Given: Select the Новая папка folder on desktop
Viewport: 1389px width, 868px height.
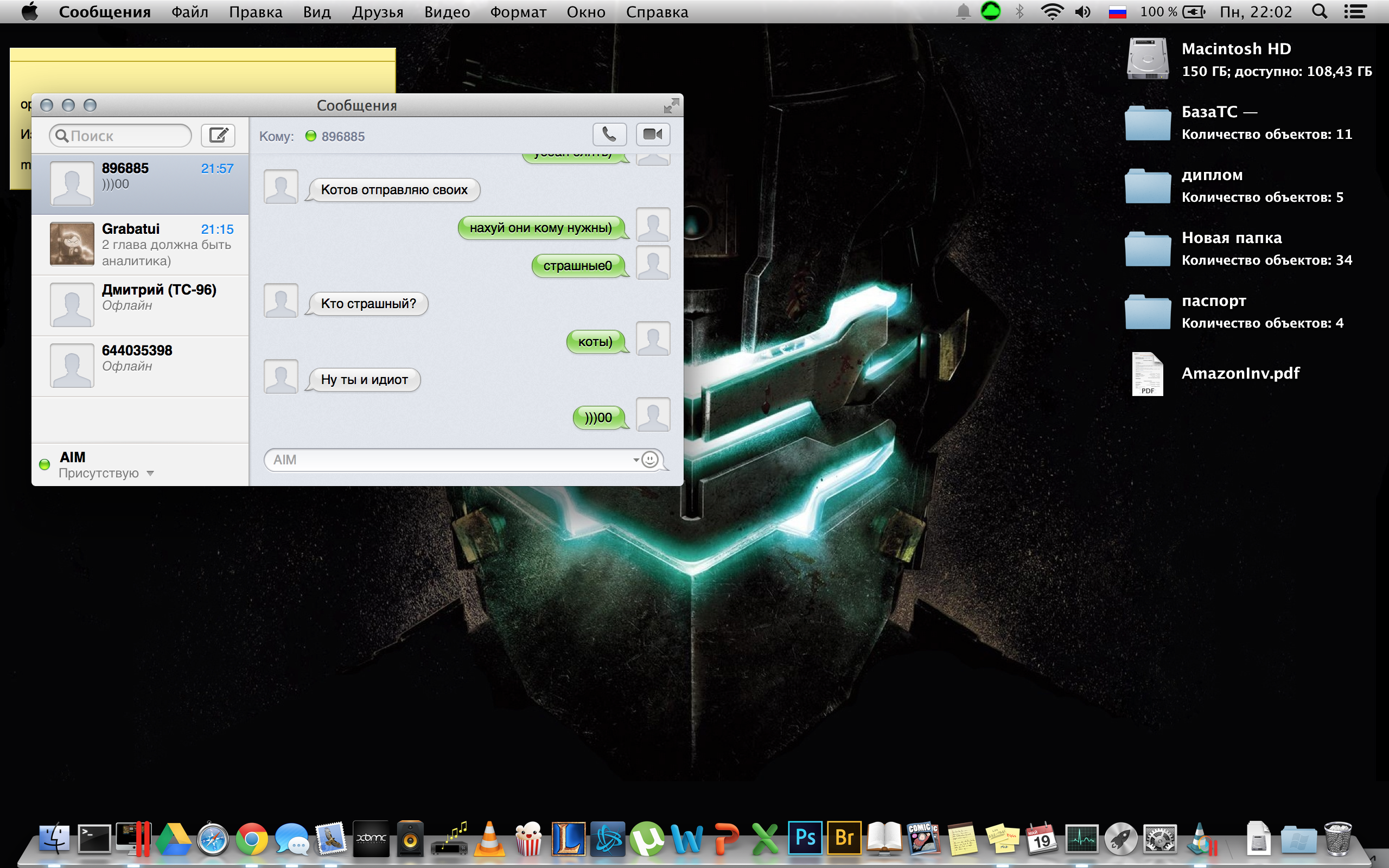Looking at the screenshot, I should click(x=1148, y=248).
